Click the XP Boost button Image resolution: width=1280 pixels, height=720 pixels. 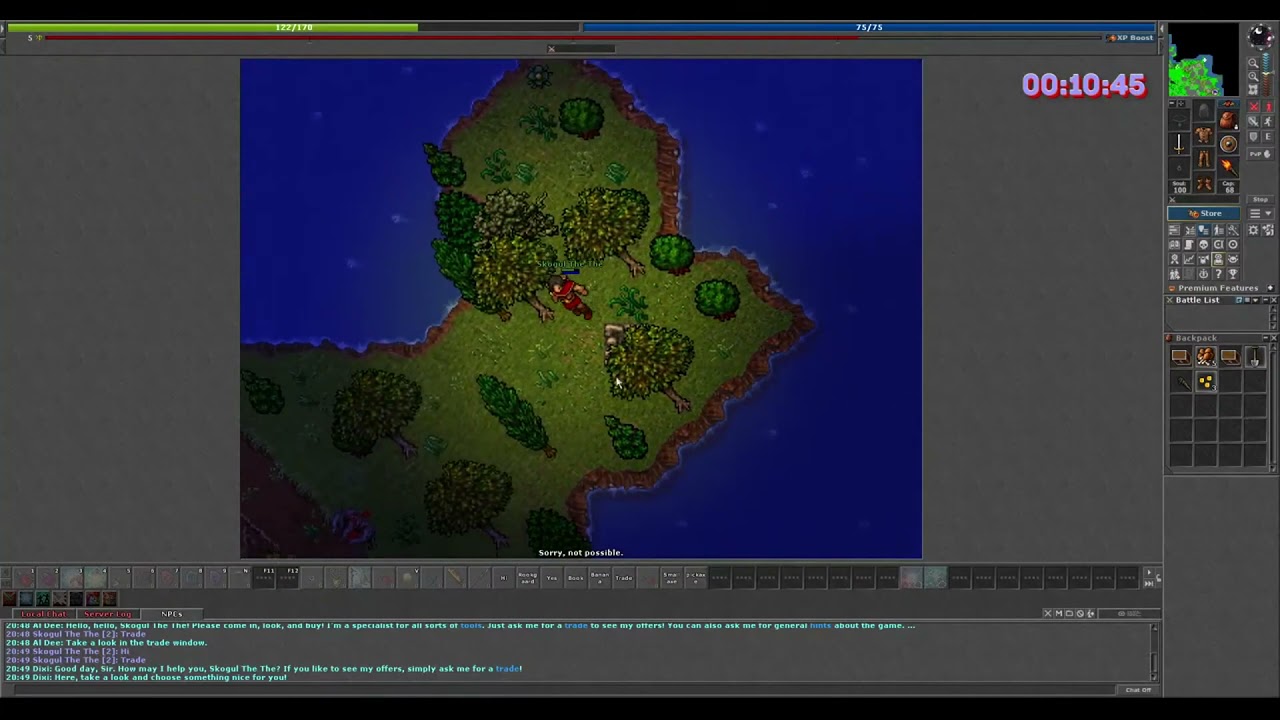1130,38
